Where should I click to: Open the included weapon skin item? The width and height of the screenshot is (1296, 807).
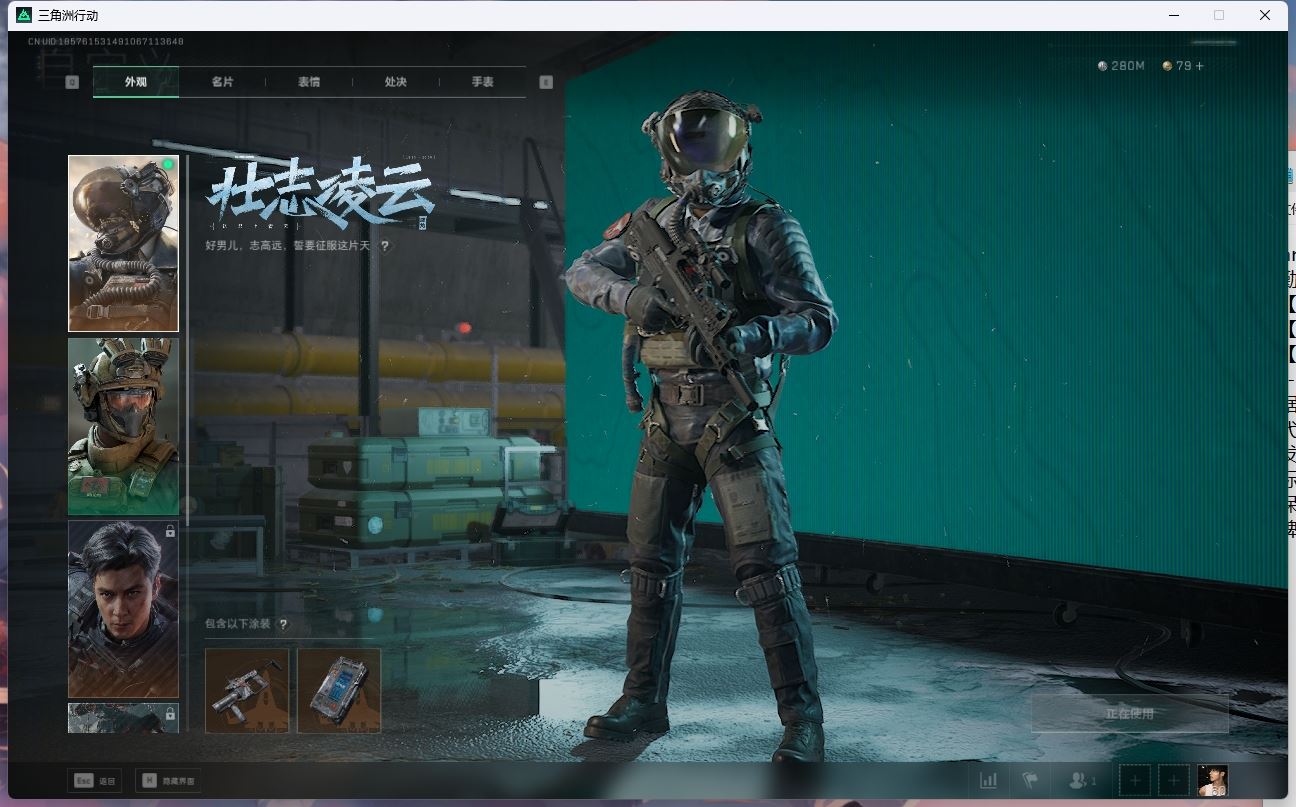[x=247, y=690]
